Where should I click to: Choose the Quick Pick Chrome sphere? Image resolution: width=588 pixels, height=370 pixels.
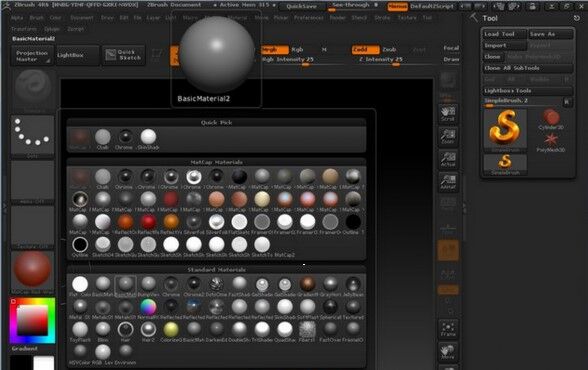(x=125, y=137)
